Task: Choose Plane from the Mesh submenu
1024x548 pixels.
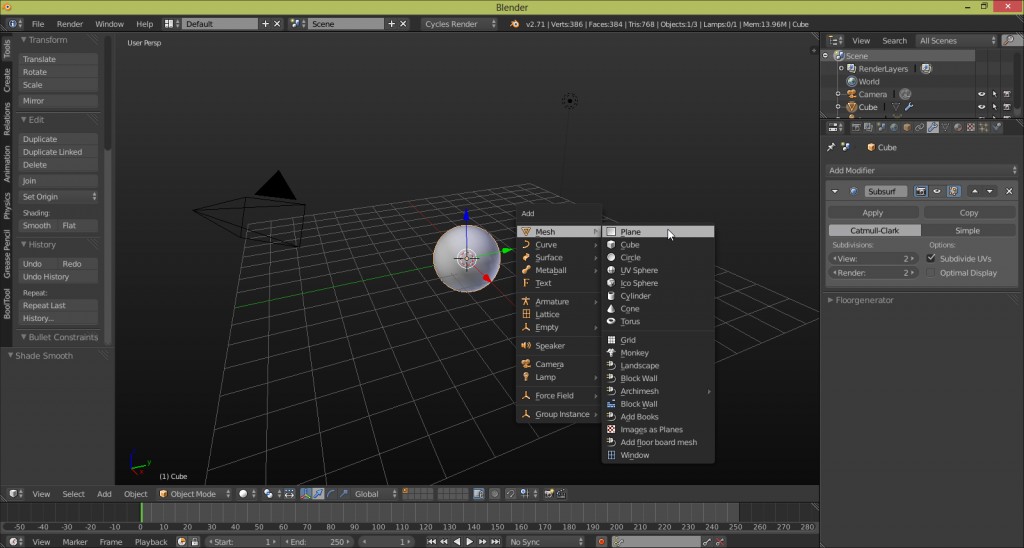Action: point(630,232)
